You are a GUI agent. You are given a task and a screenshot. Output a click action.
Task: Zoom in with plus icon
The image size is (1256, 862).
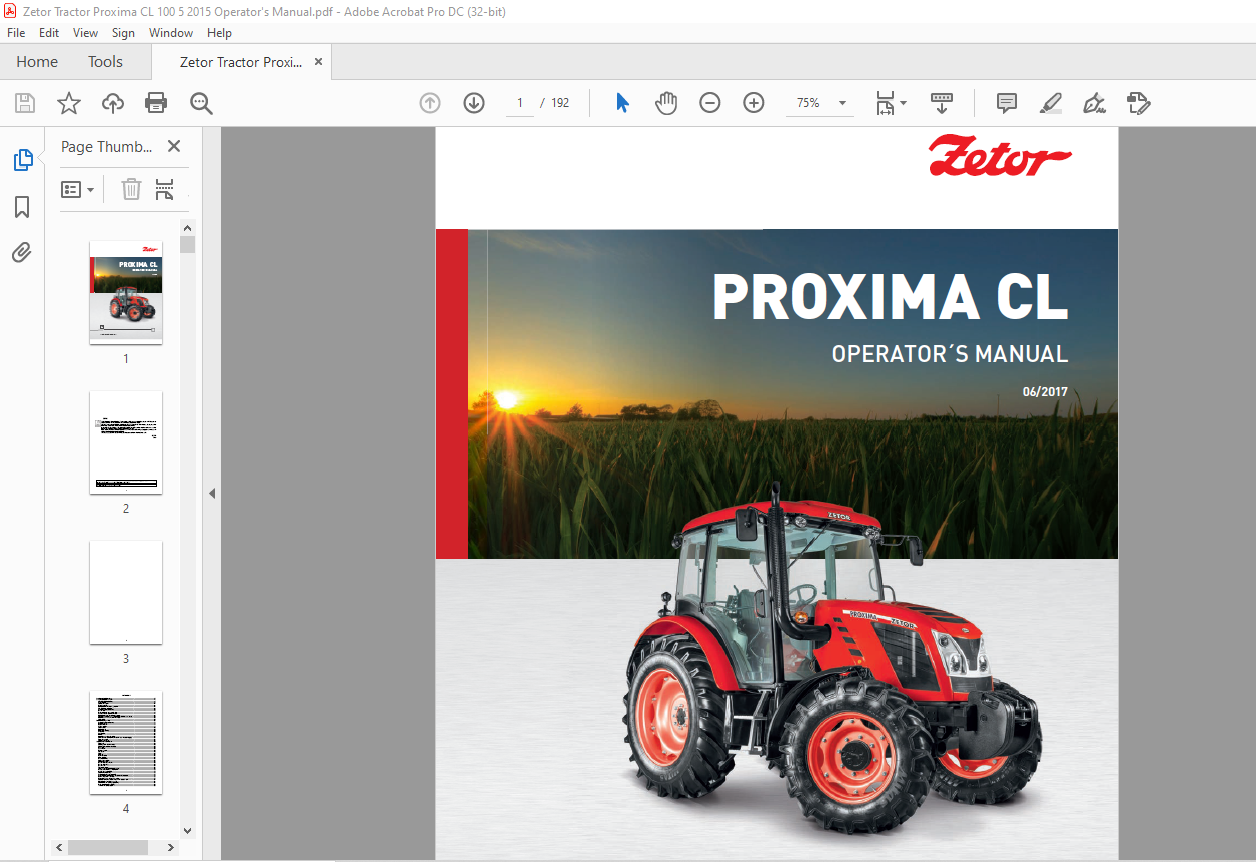tap(754, 103)
